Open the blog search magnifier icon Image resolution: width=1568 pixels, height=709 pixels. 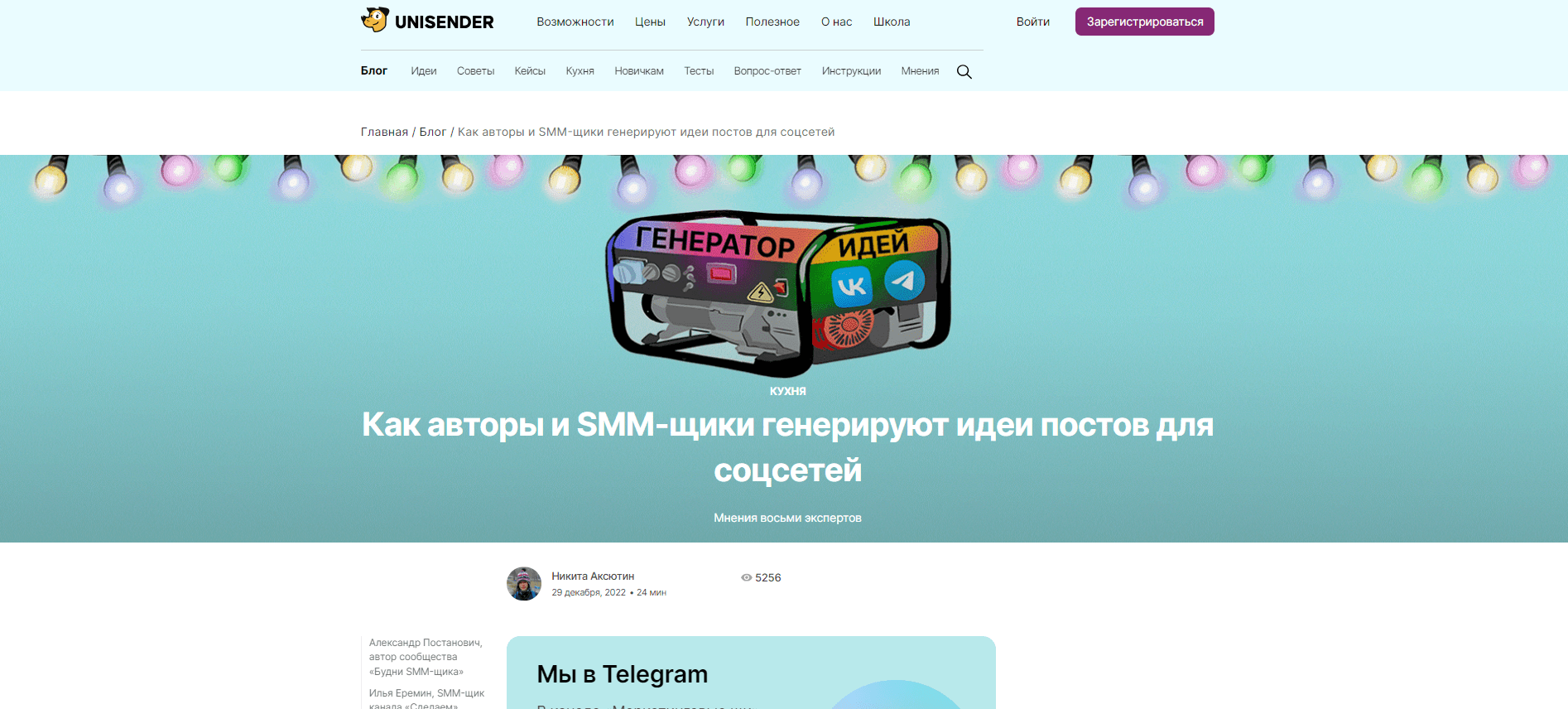964,72
